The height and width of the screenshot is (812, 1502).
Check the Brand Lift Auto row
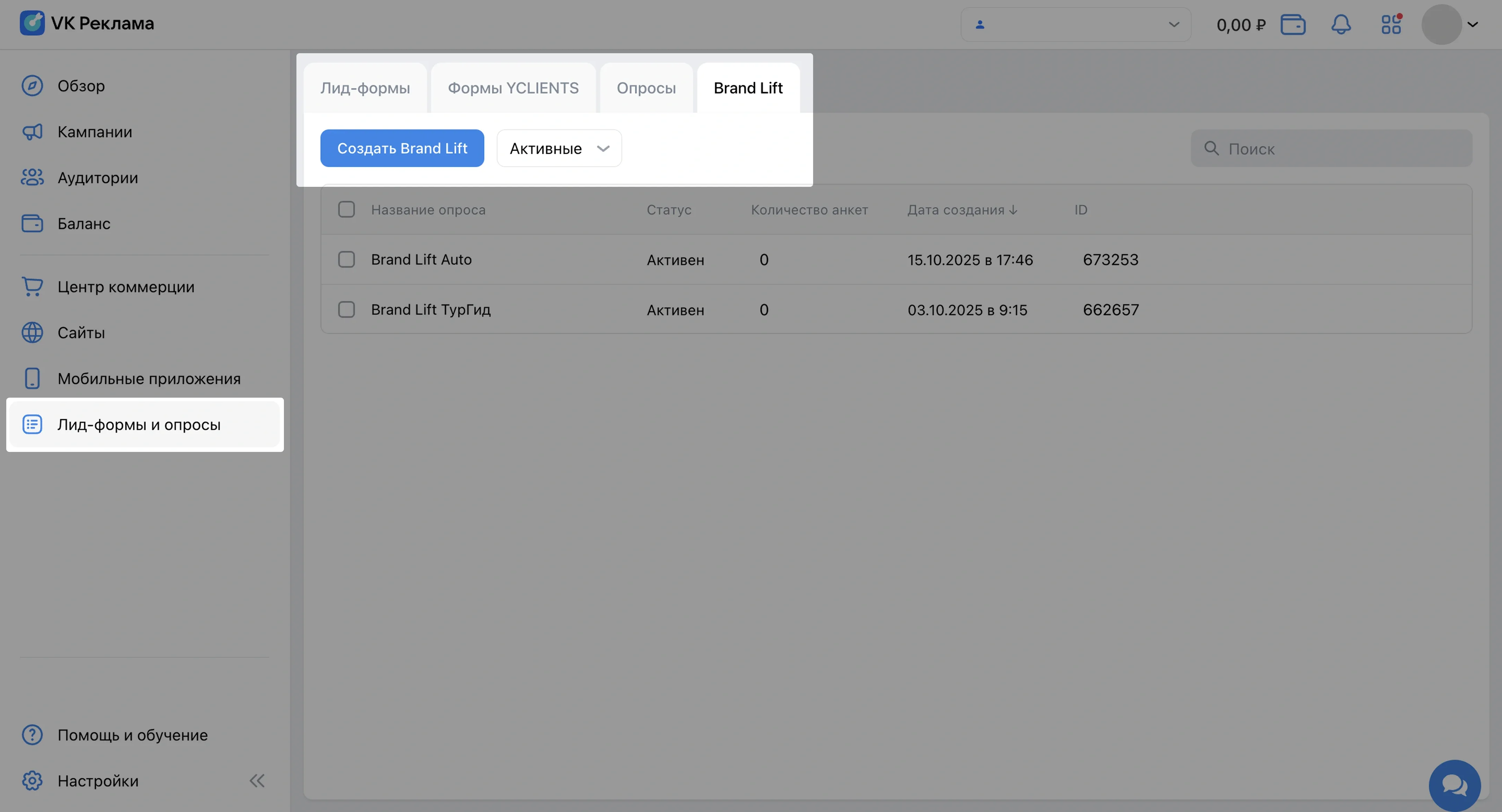point(346,260)
